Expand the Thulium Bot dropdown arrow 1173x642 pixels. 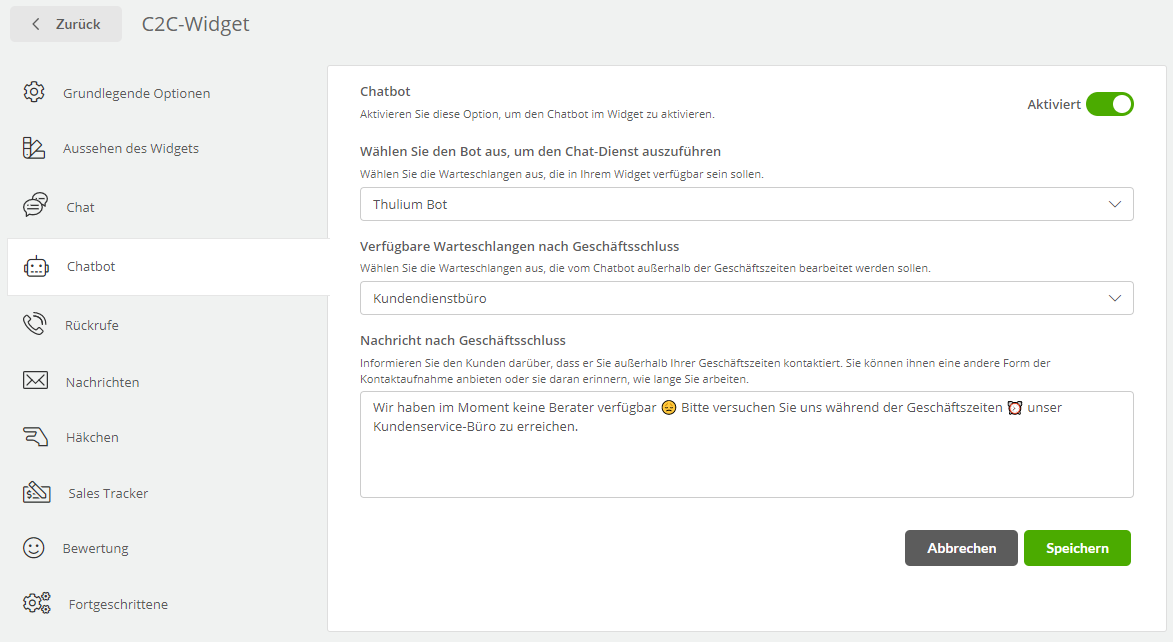pos(1115,204)
